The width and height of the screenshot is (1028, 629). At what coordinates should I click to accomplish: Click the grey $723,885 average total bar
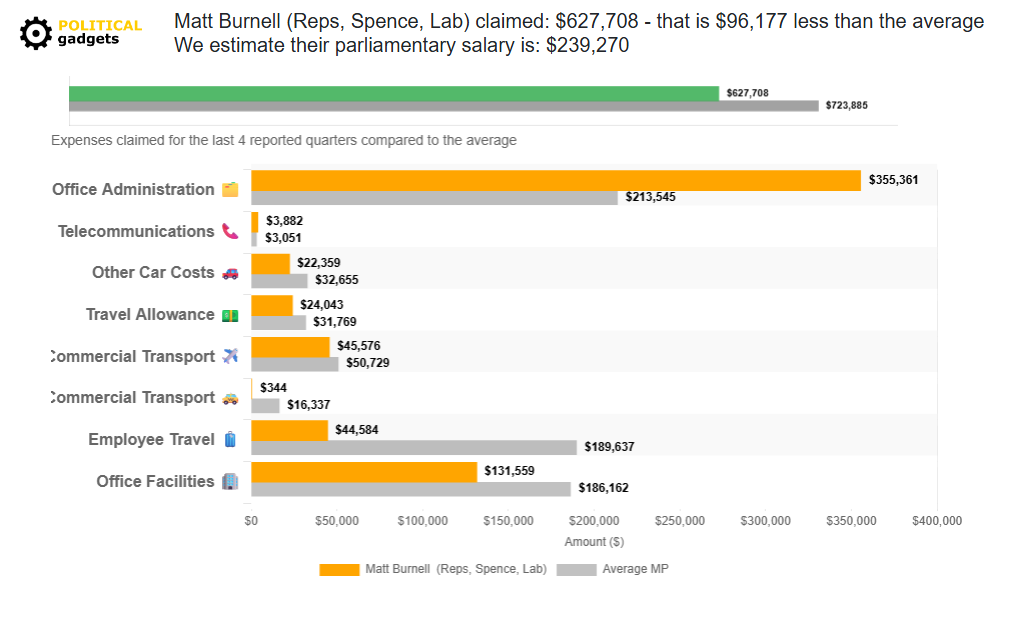[444, 106]
